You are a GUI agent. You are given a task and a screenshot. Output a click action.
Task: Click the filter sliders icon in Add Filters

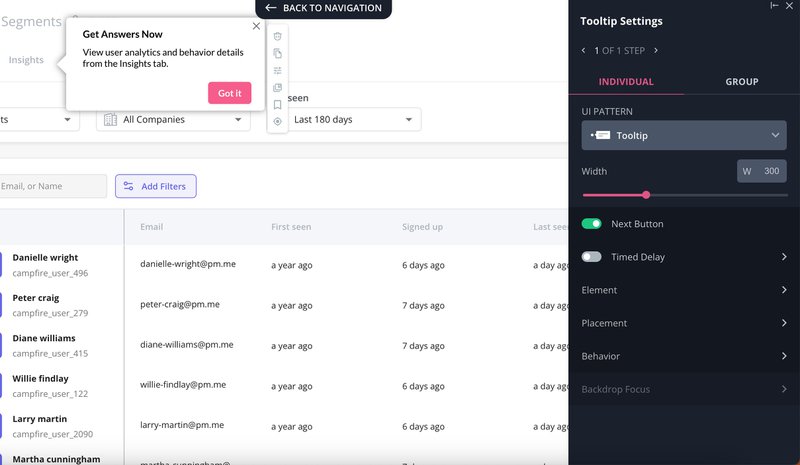coord(129,186)
